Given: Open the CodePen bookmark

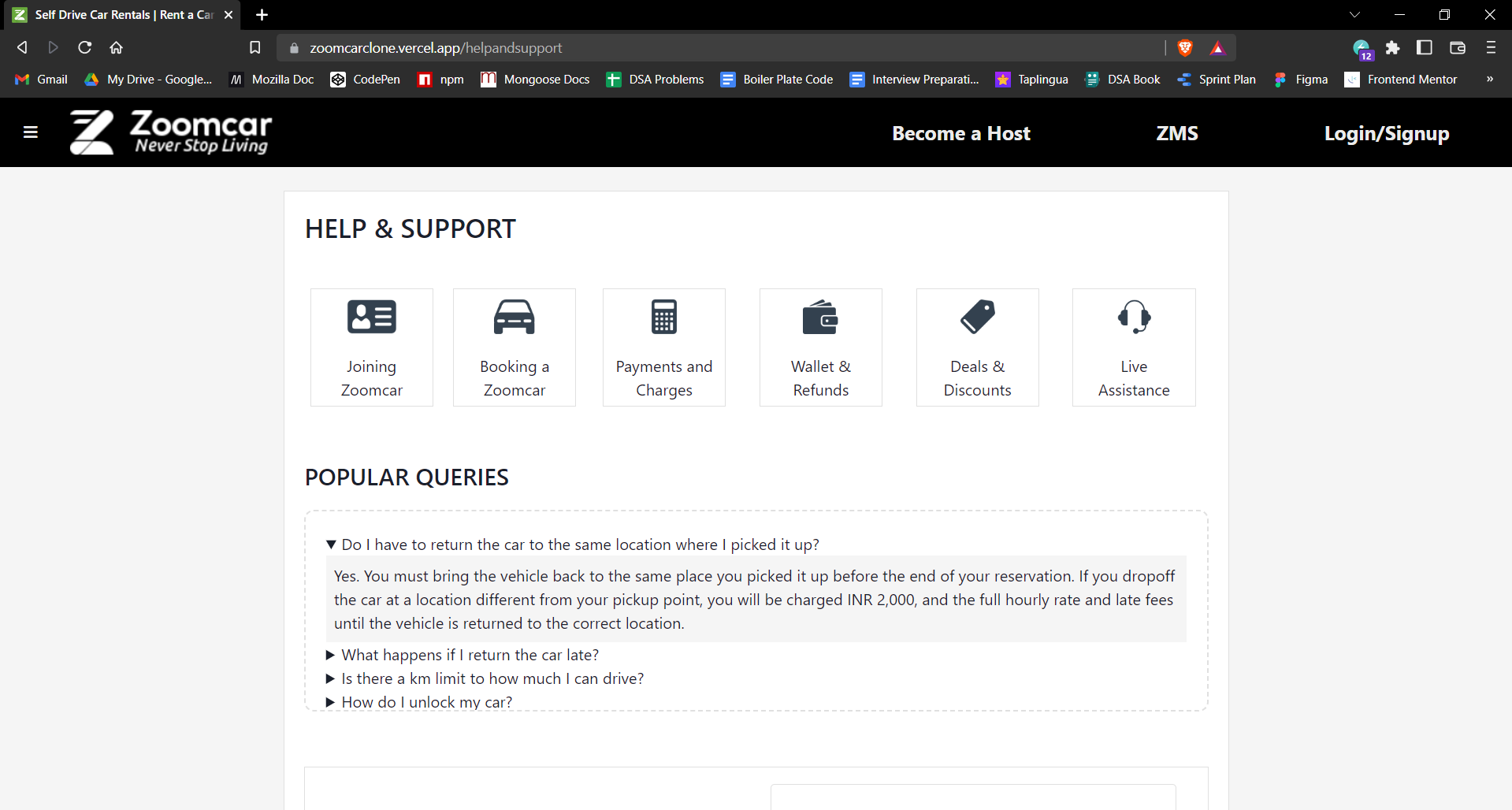Looking at the screenshot, I should (x=366, y=79).
